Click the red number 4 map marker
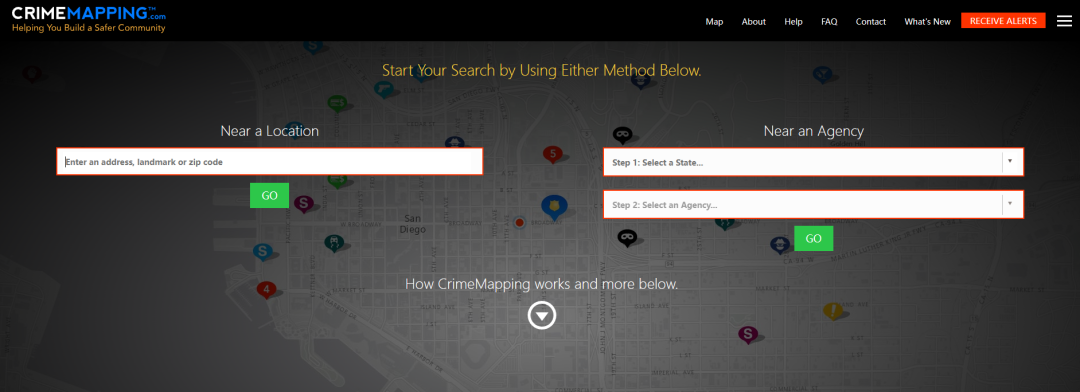Screen dimensions: 1080x392 click(267, 289)
